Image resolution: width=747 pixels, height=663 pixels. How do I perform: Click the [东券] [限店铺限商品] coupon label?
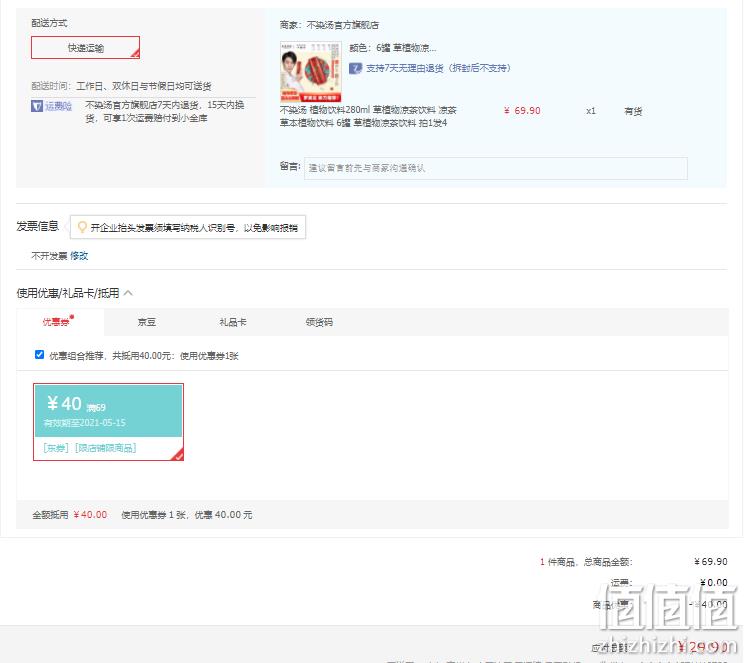click(90, 448)
